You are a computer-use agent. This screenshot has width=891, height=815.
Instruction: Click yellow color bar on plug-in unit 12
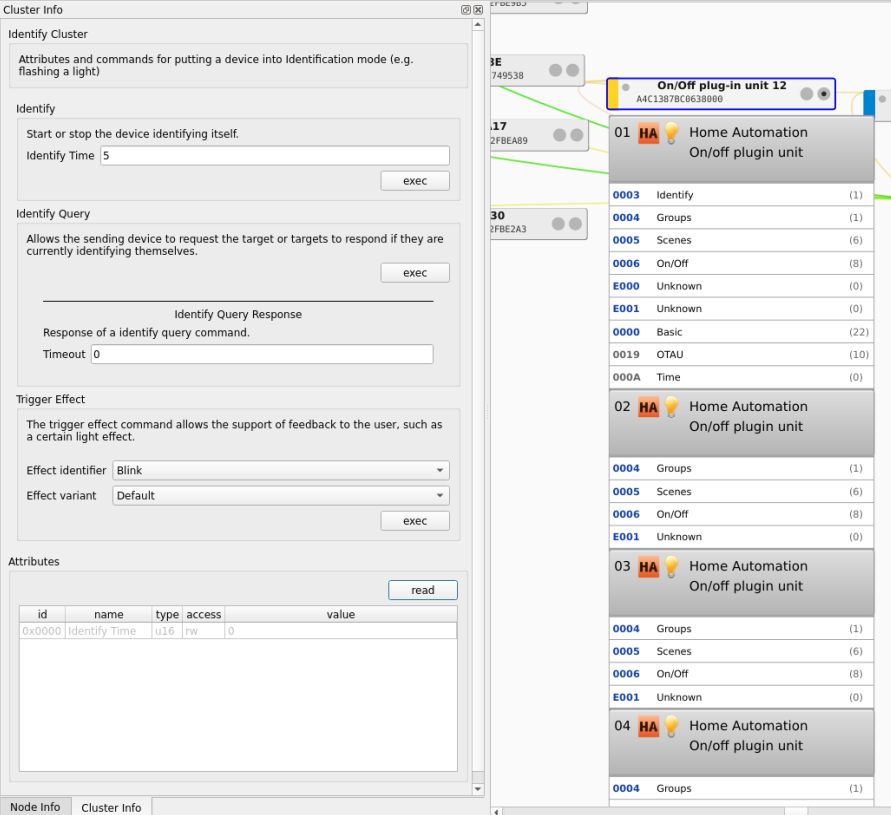pos(613,94)
